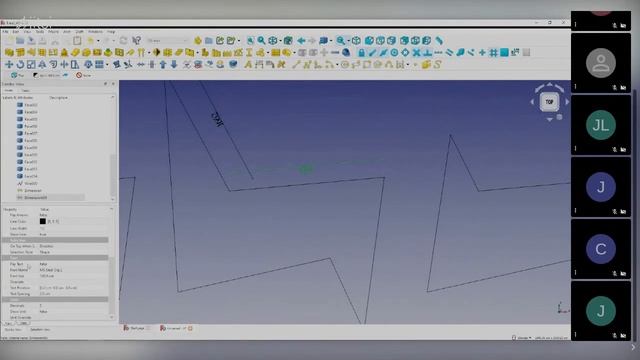Select the Draft Rotate tool
Screen dimensions: 640x360
tap(20, 64)
